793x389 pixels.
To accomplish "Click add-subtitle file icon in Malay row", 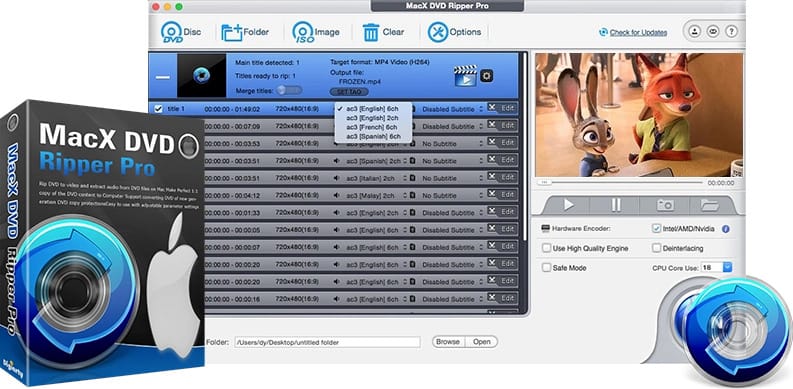I will (x=413, y=195).
